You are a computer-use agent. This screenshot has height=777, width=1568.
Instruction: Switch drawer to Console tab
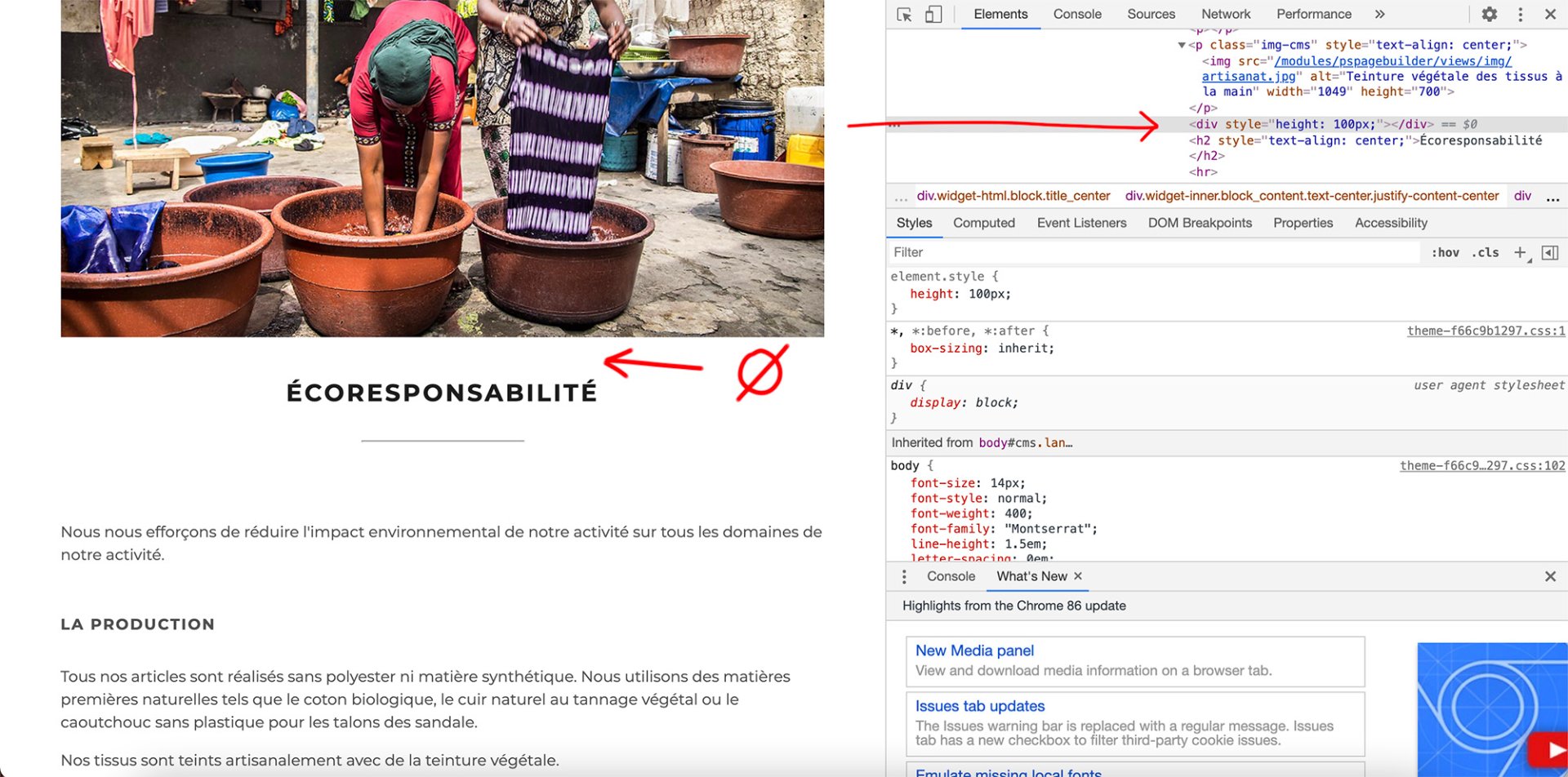(x=951, y=576)
